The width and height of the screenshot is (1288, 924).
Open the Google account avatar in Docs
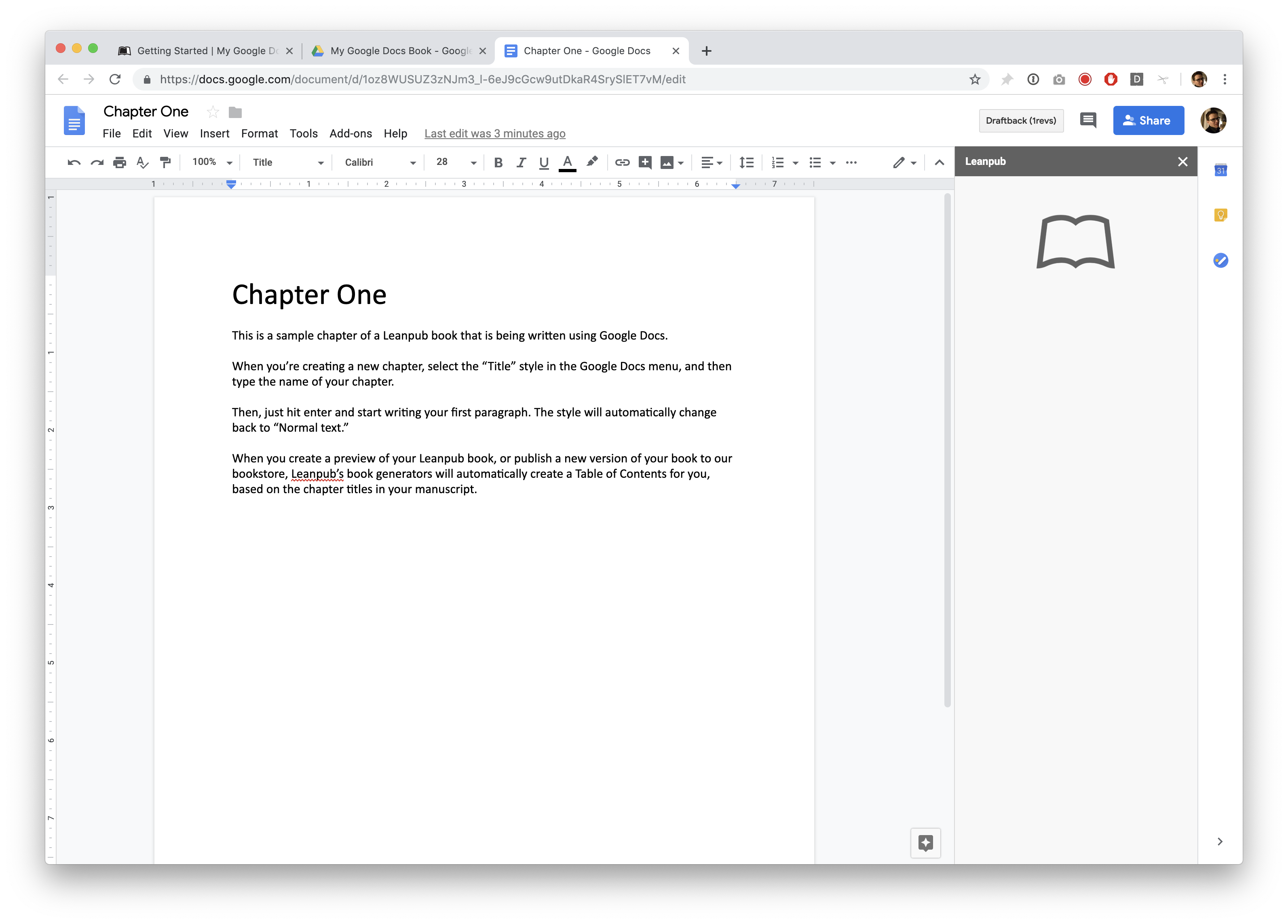1213,120
